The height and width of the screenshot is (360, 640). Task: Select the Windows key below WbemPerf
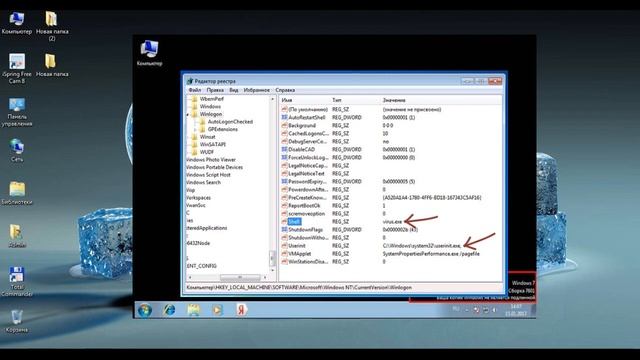click(210, 107)
